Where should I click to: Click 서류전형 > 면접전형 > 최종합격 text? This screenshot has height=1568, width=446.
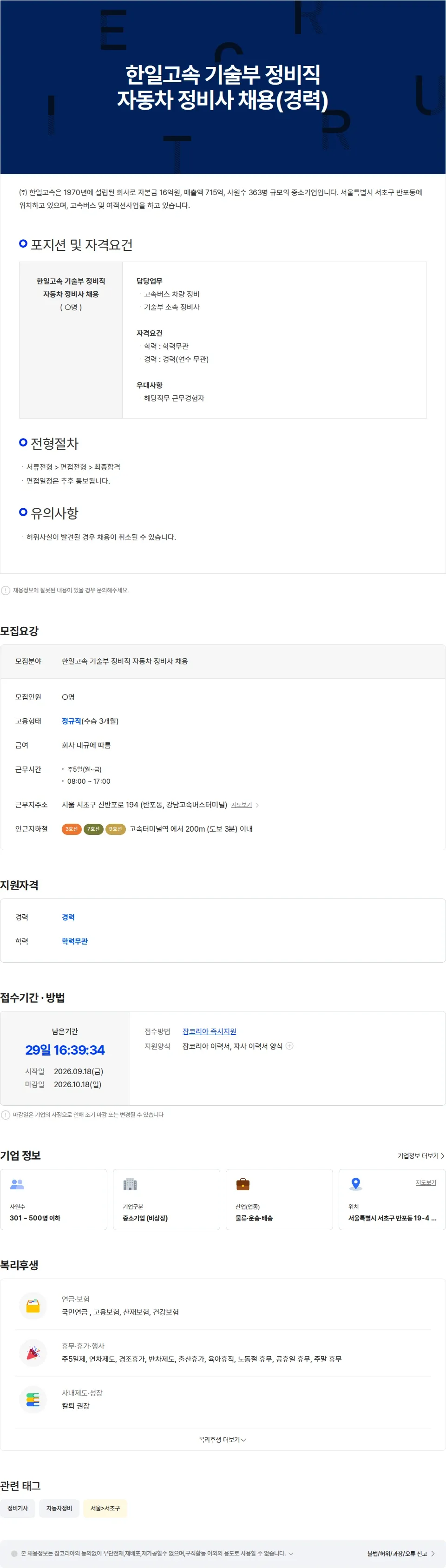pyautogui.click(x=73, y=467)
